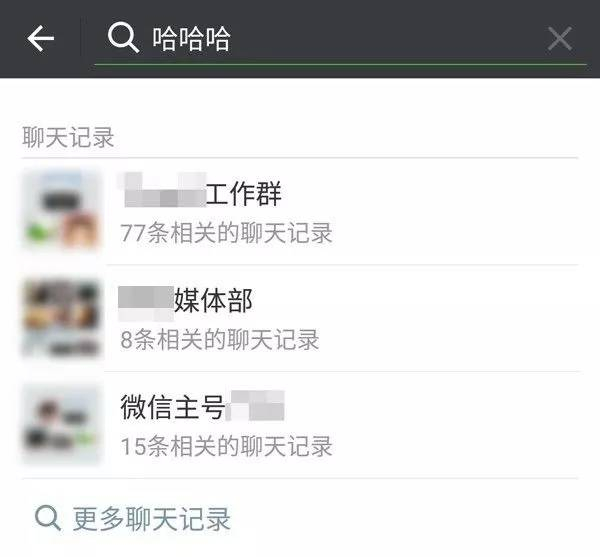Viewport: 600px width, 557px height.
Task: Tap blurred name part before 工作群
Action: point(163,190)
